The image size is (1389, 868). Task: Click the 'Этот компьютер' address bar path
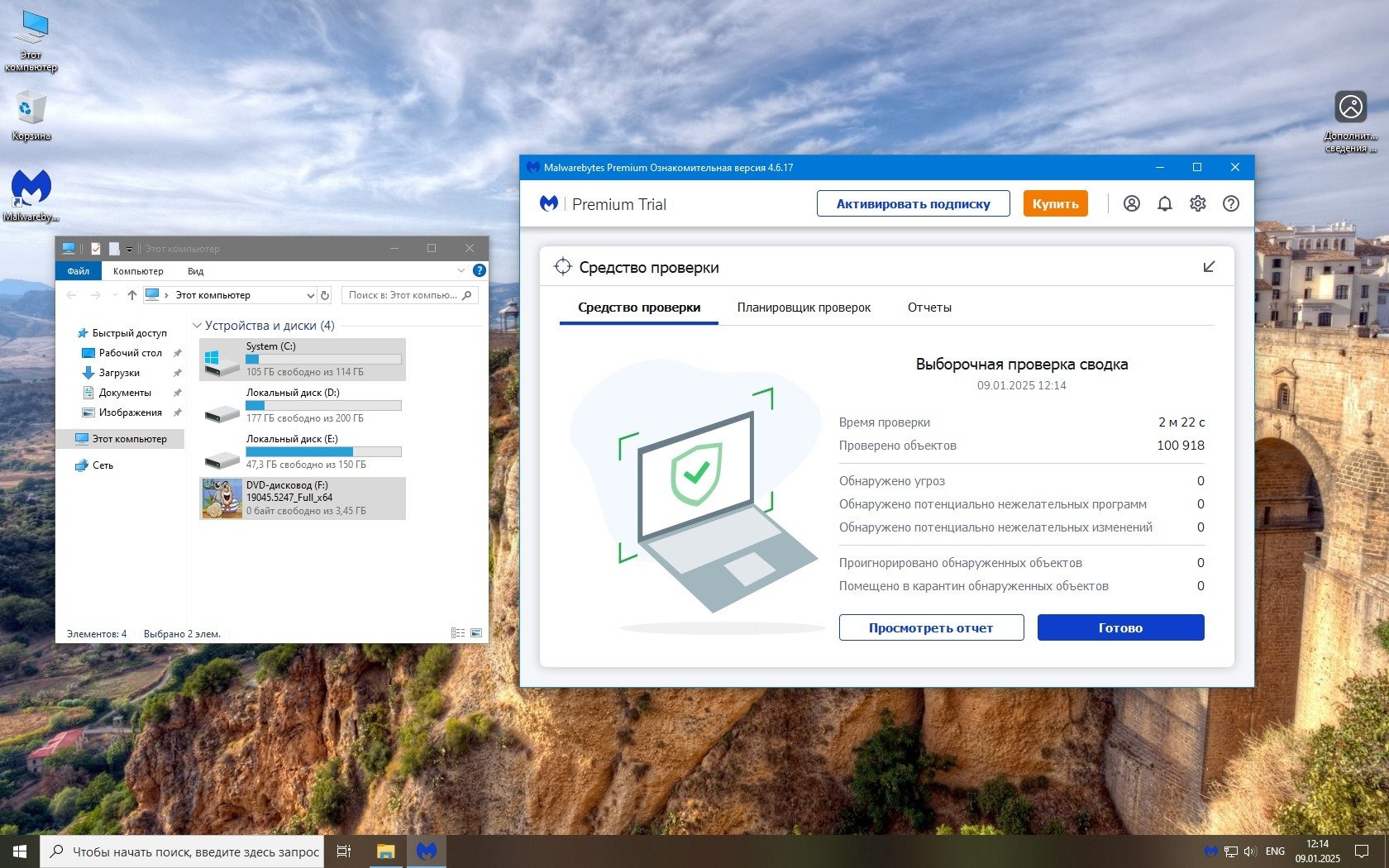click(x=212, y=295)
